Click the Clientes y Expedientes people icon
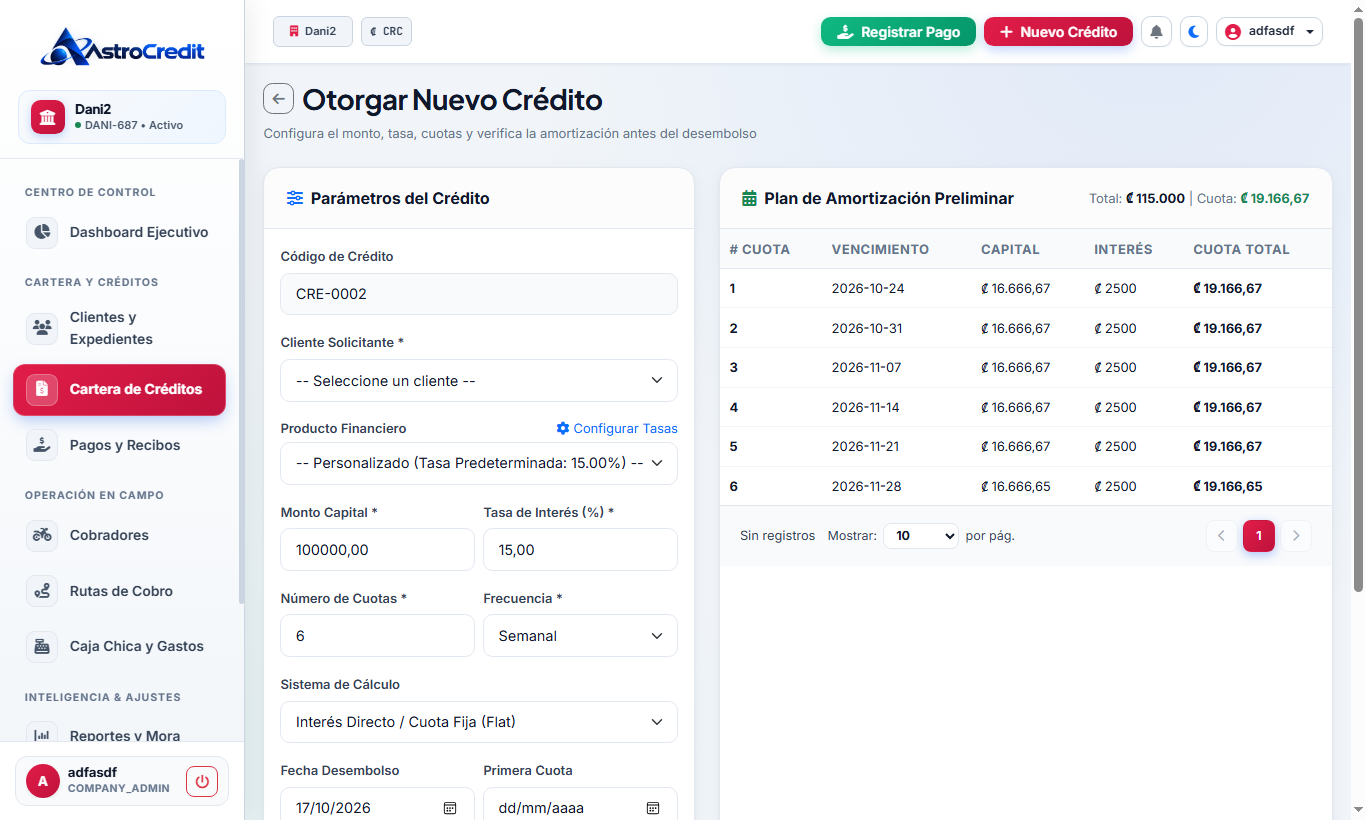Image resolution: width=1366 pixels, height=820 pixels. 42,327
